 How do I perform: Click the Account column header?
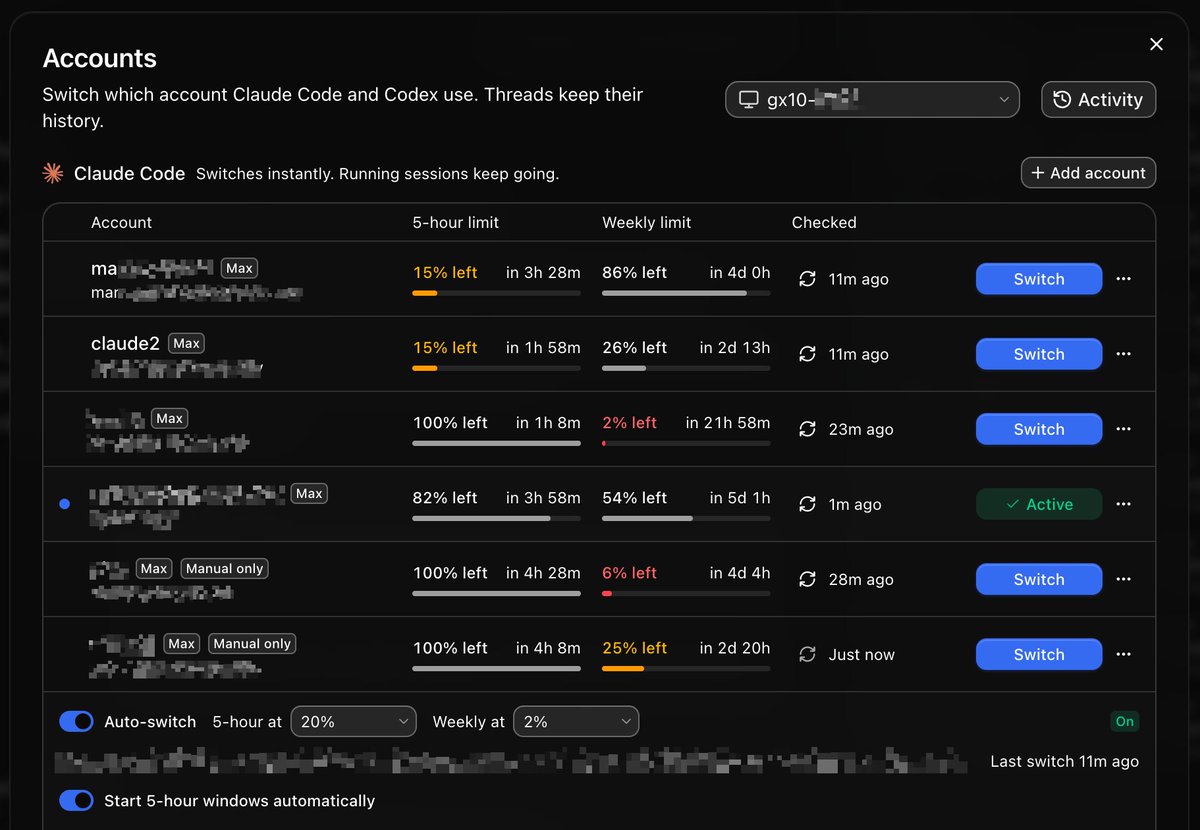click(x=122, y=222)
